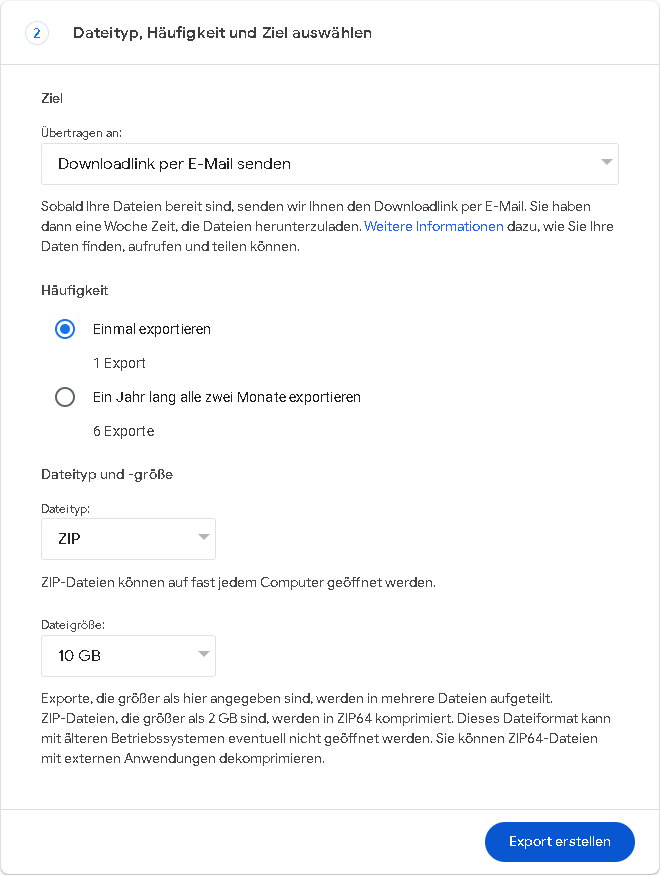Open the 'Downloadlink per E-Mail senden' dropdown
The image size is (660, 875).
tap(329, 163)
